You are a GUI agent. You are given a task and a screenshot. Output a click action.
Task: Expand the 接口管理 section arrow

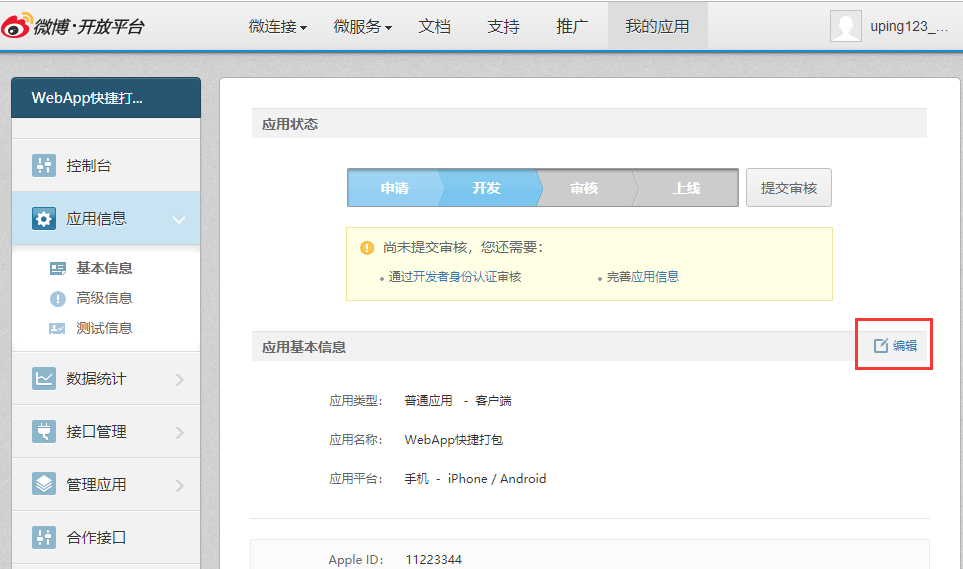coord(179,432)
